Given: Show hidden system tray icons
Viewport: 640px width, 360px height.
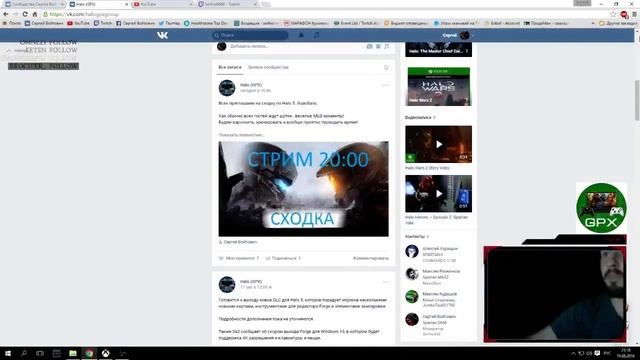Looking at the screenshot, I should point(573,353).
